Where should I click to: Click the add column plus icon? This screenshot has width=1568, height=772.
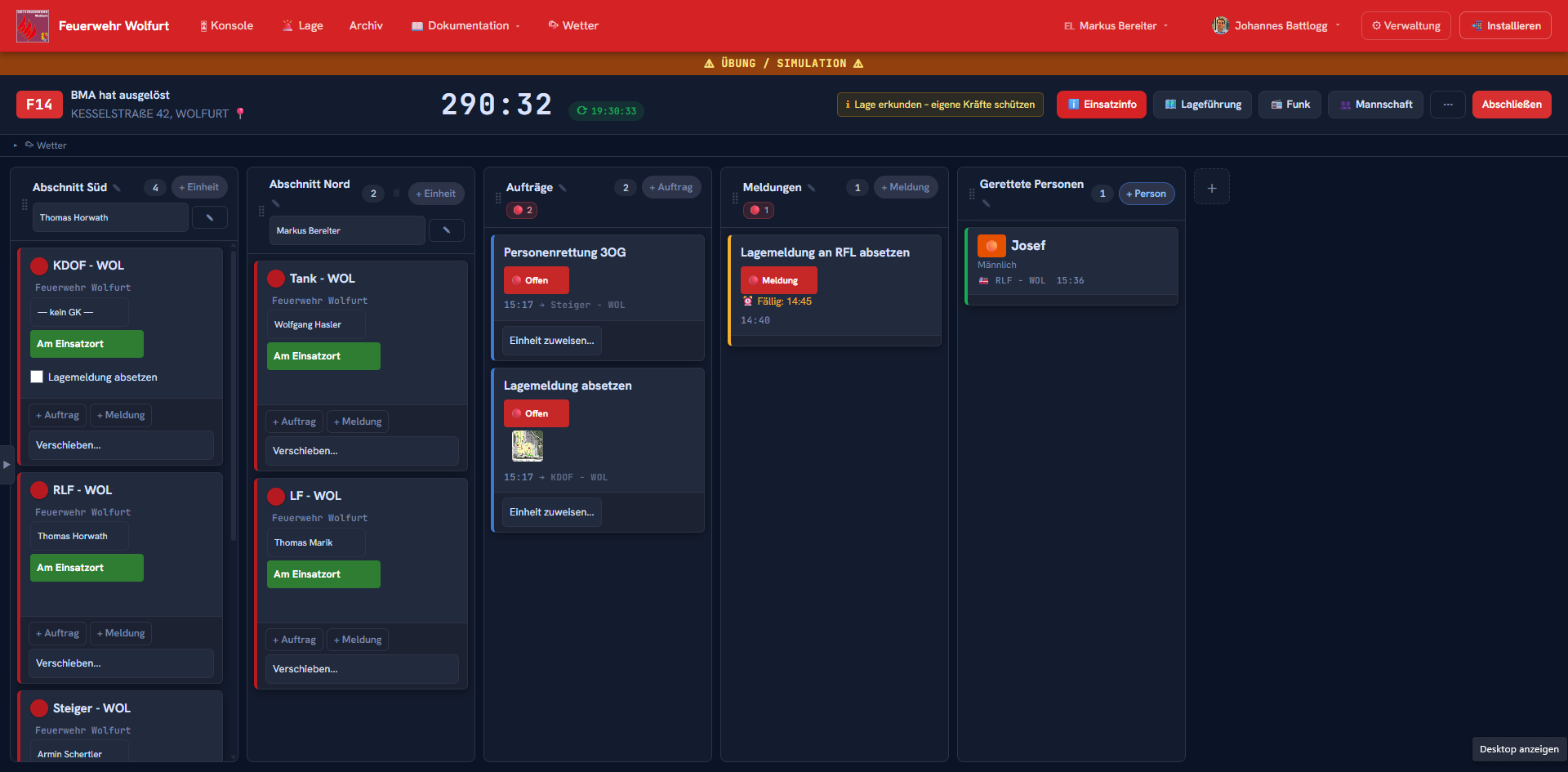coord(1212,188)
